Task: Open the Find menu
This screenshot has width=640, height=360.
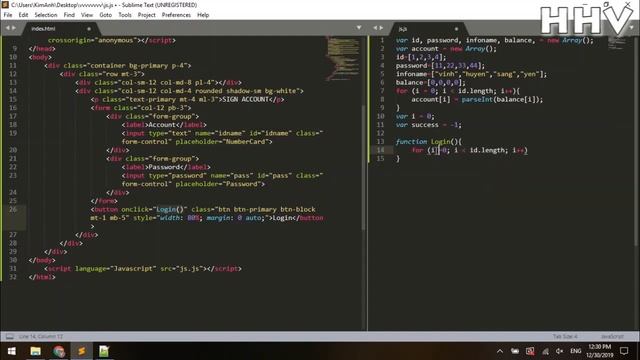Action: (69, 15)
